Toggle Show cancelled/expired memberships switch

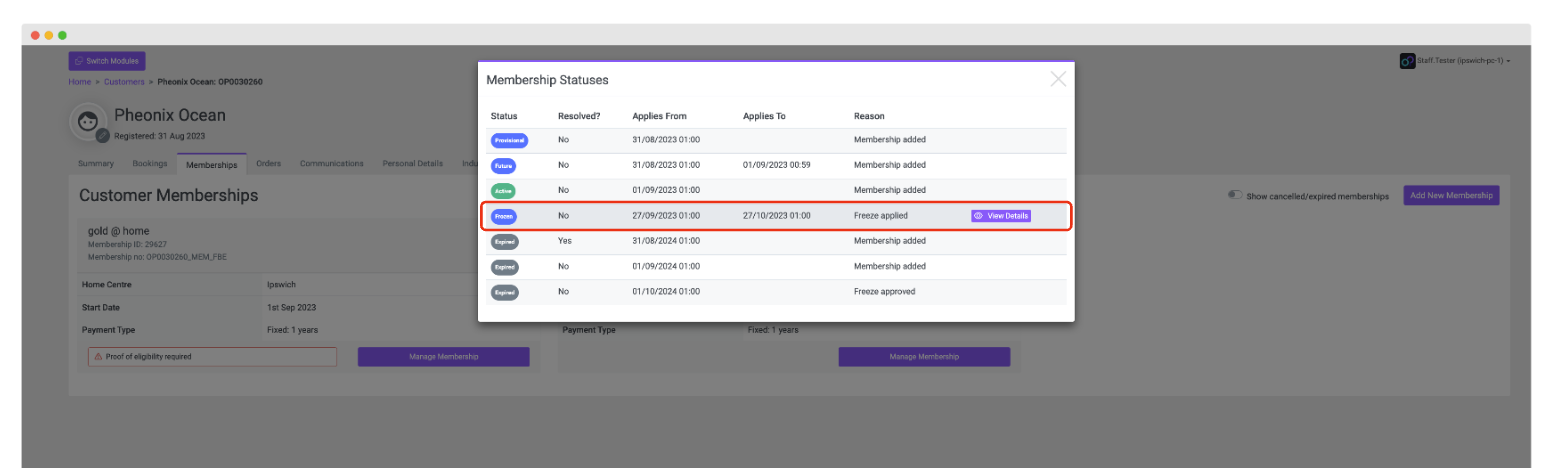[1236, 195]
